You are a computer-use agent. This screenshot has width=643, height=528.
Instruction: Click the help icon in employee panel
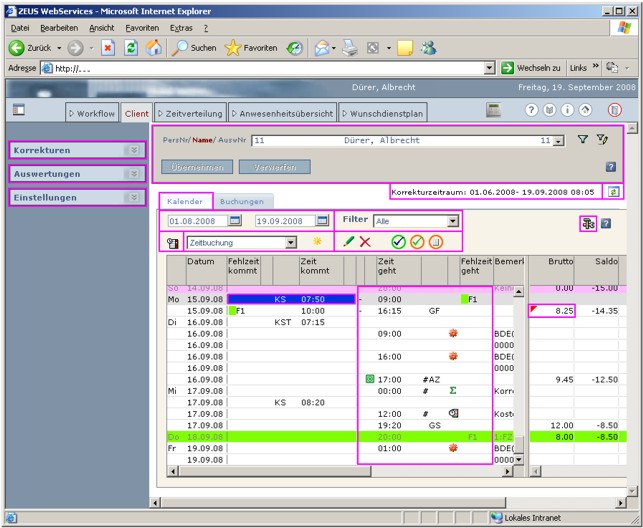(x=611, y=167)
